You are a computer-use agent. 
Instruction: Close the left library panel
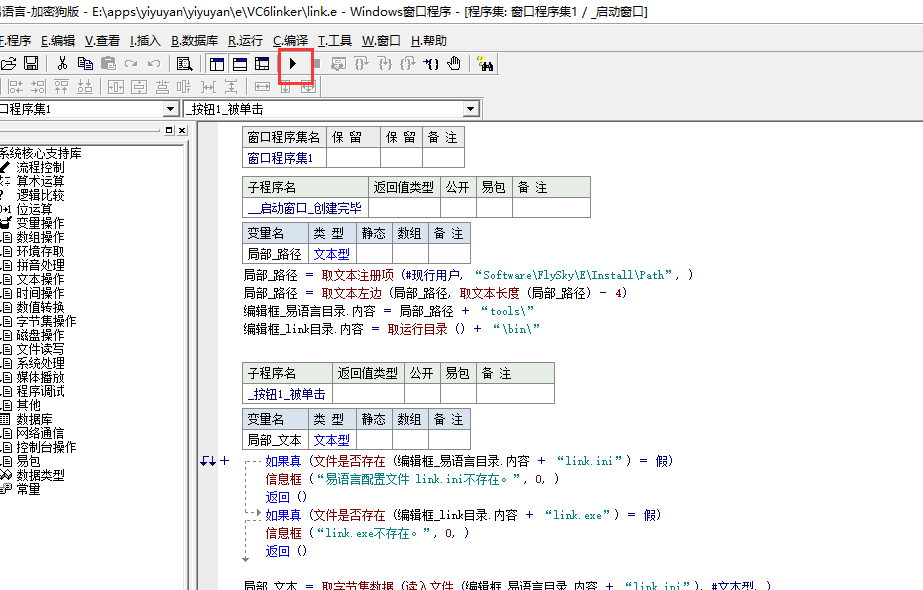(x=182, y=131)
